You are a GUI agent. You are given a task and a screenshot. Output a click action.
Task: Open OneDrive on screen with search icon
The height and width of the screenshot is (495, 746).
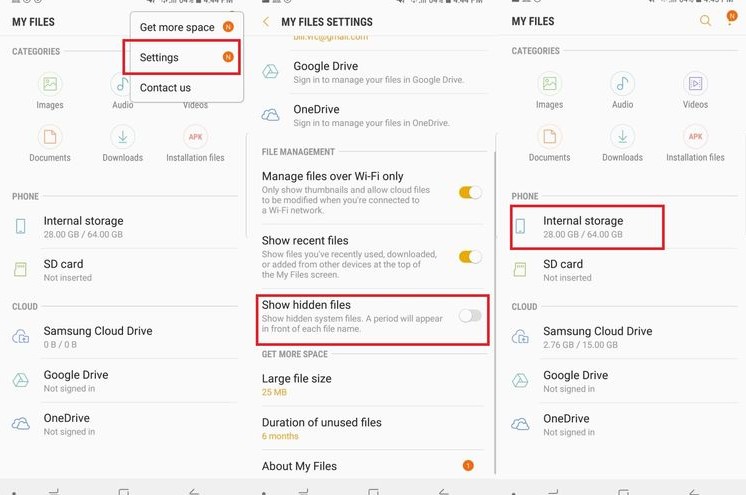click(x=623, y=425)
